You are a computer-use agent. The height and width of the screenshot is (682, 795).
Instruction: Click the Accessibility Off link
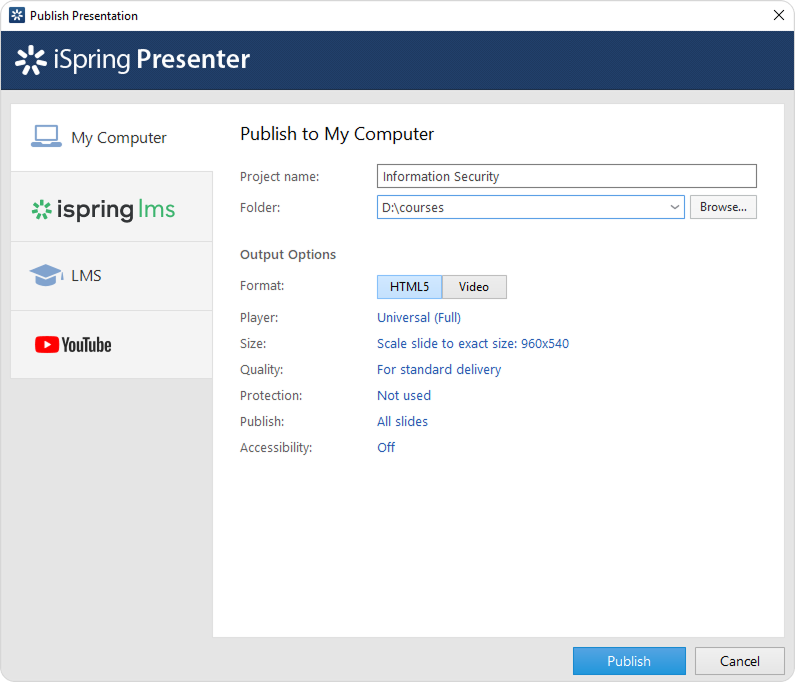[x=386, y=448]
